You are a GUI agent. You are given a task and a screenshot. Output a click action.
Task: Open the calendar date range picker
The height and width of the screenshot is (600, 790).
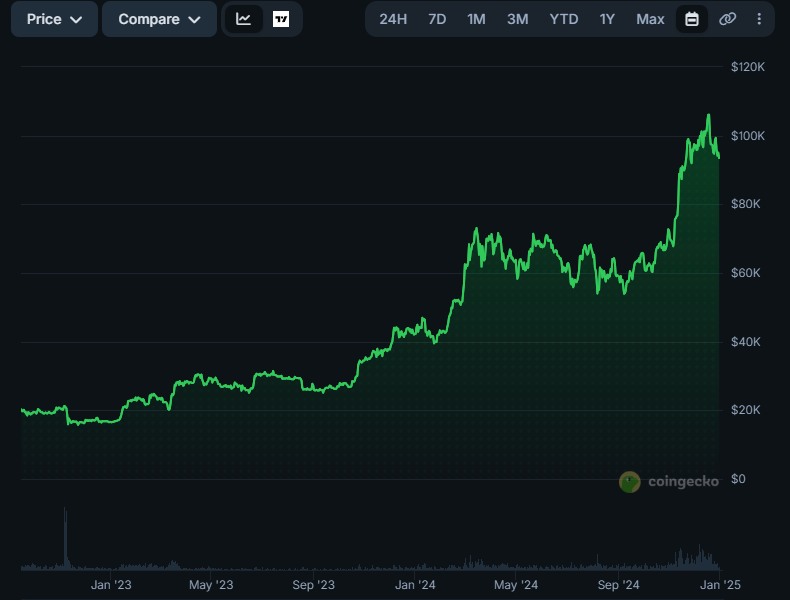click(692, 19)
